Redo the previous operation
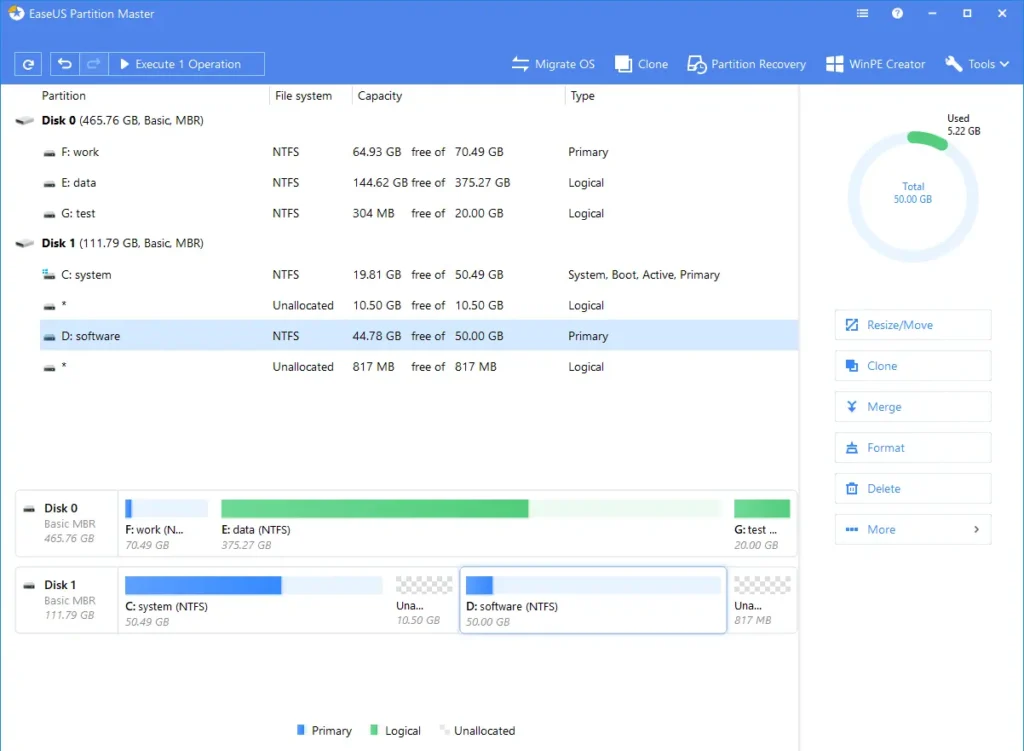The height and width of the screenshot is (751, 1024). pyautogui.click(x=93, y=63)
